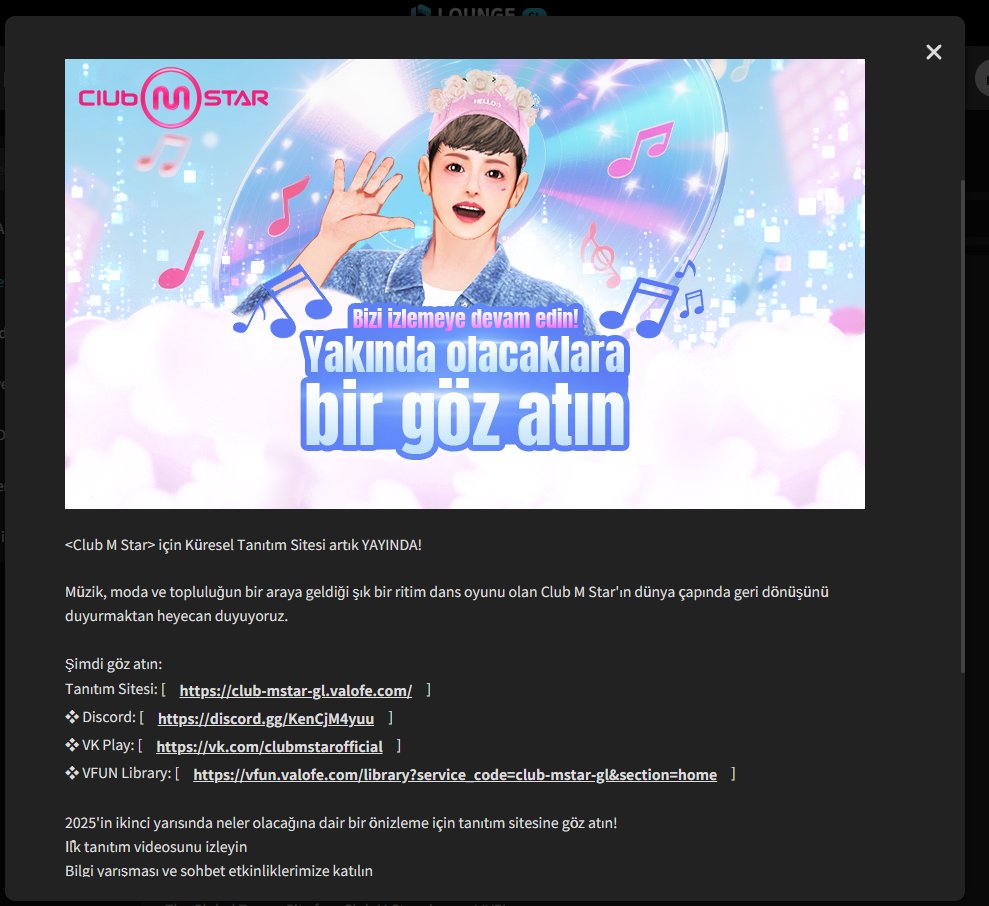Click the '2025'in ikinci yarısında' preview sentence
Image resolution: width=989 pixels, height=906 pixels.
pyautogui.click(x=341, y=823)
